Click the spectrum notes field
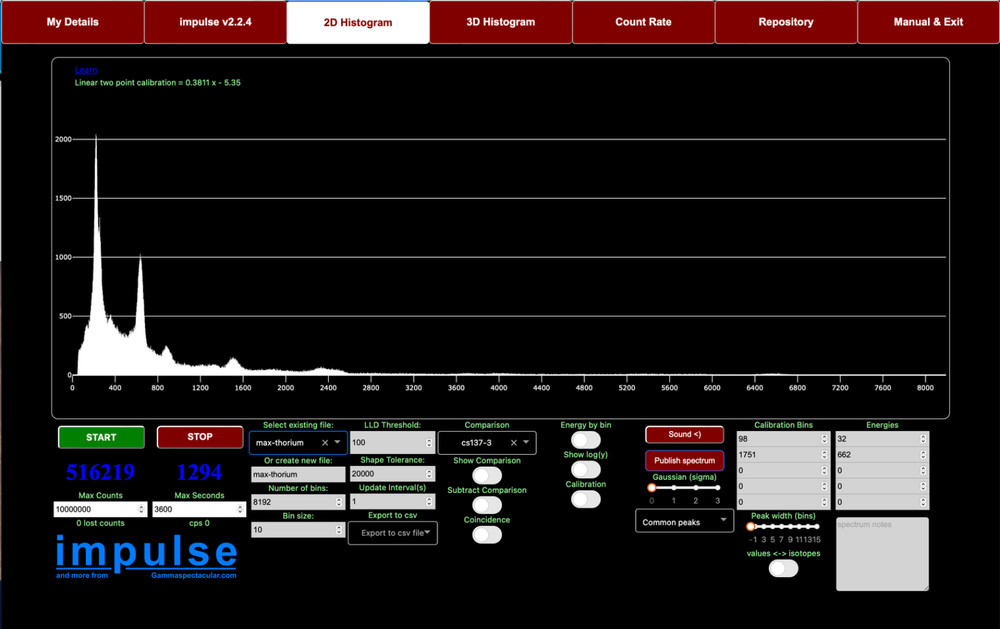 click(881, 553)
